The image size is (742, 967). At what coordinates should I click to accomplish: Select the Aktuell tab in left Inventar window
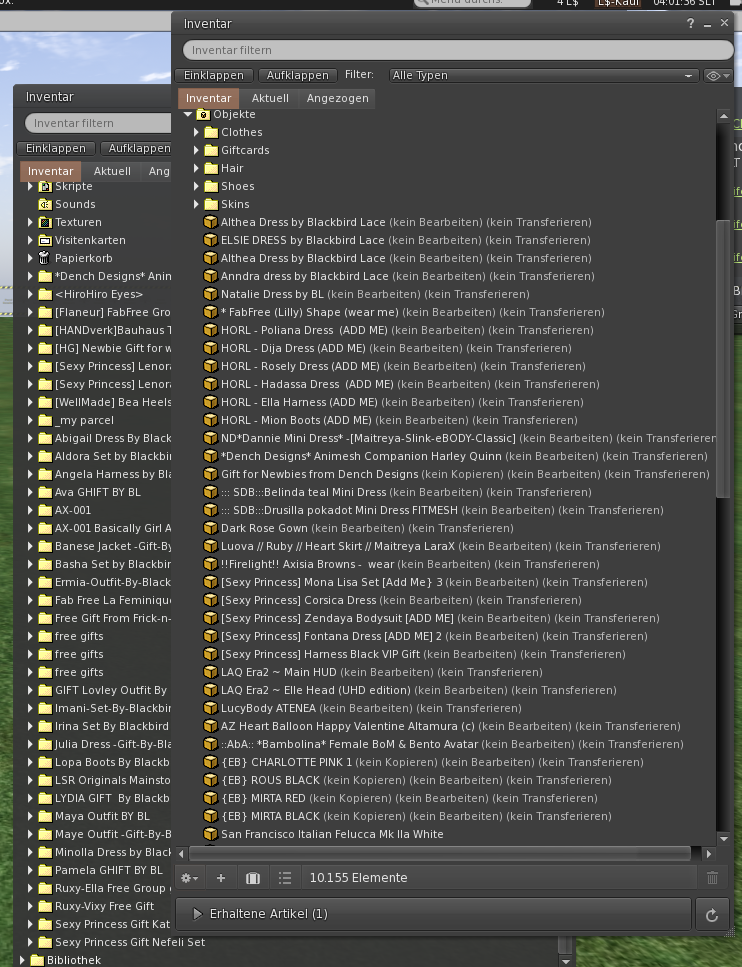pyautogui.click(x=112, y=171)
